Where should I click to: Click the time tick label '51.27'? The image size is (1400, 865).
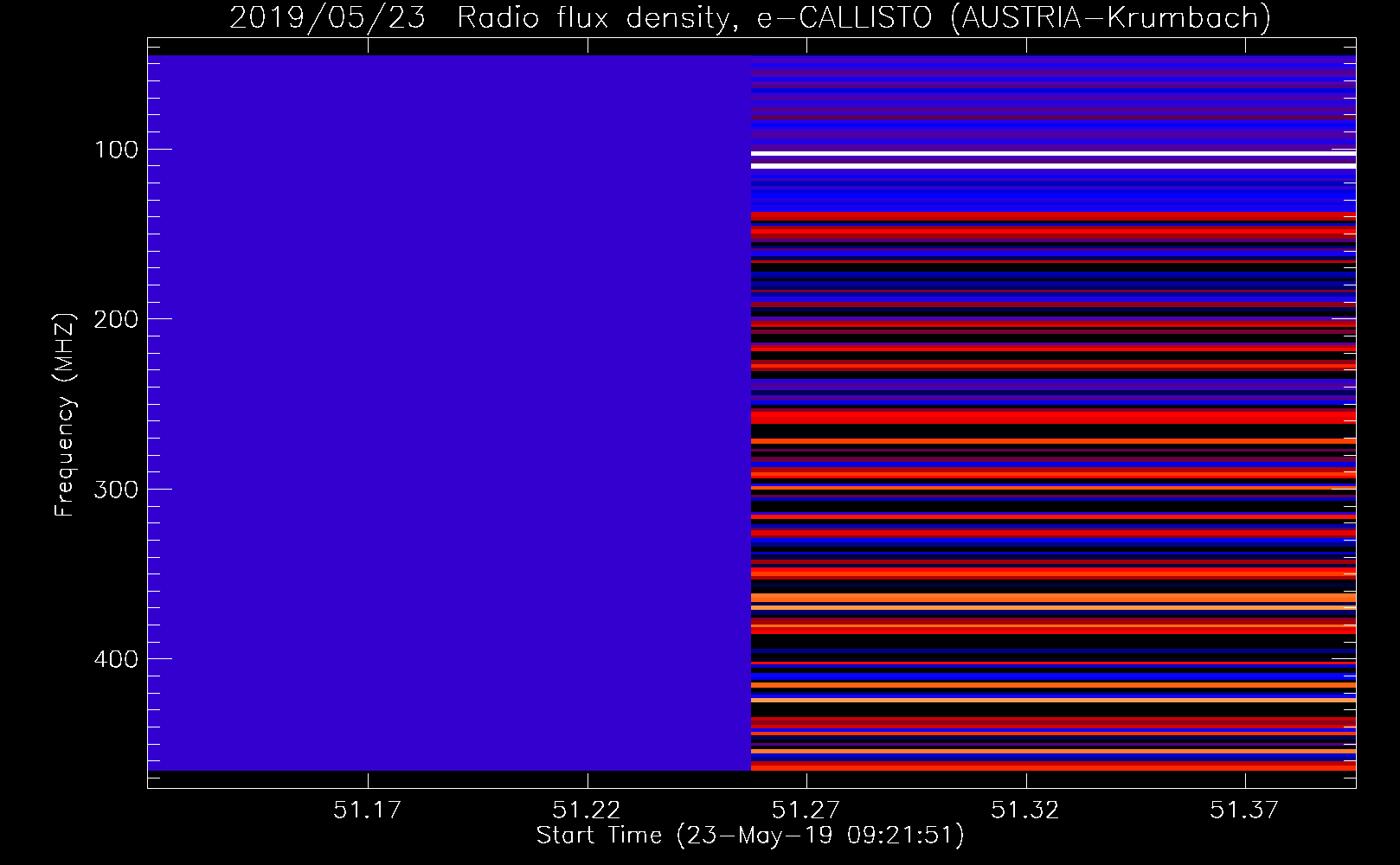(x=806, y=810)
